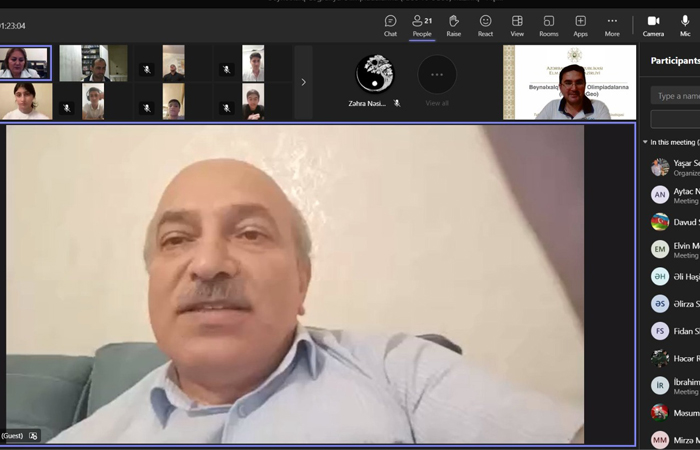
Task: Open the React emoji options
Action: pyautogui.click(x=485, y=26)
